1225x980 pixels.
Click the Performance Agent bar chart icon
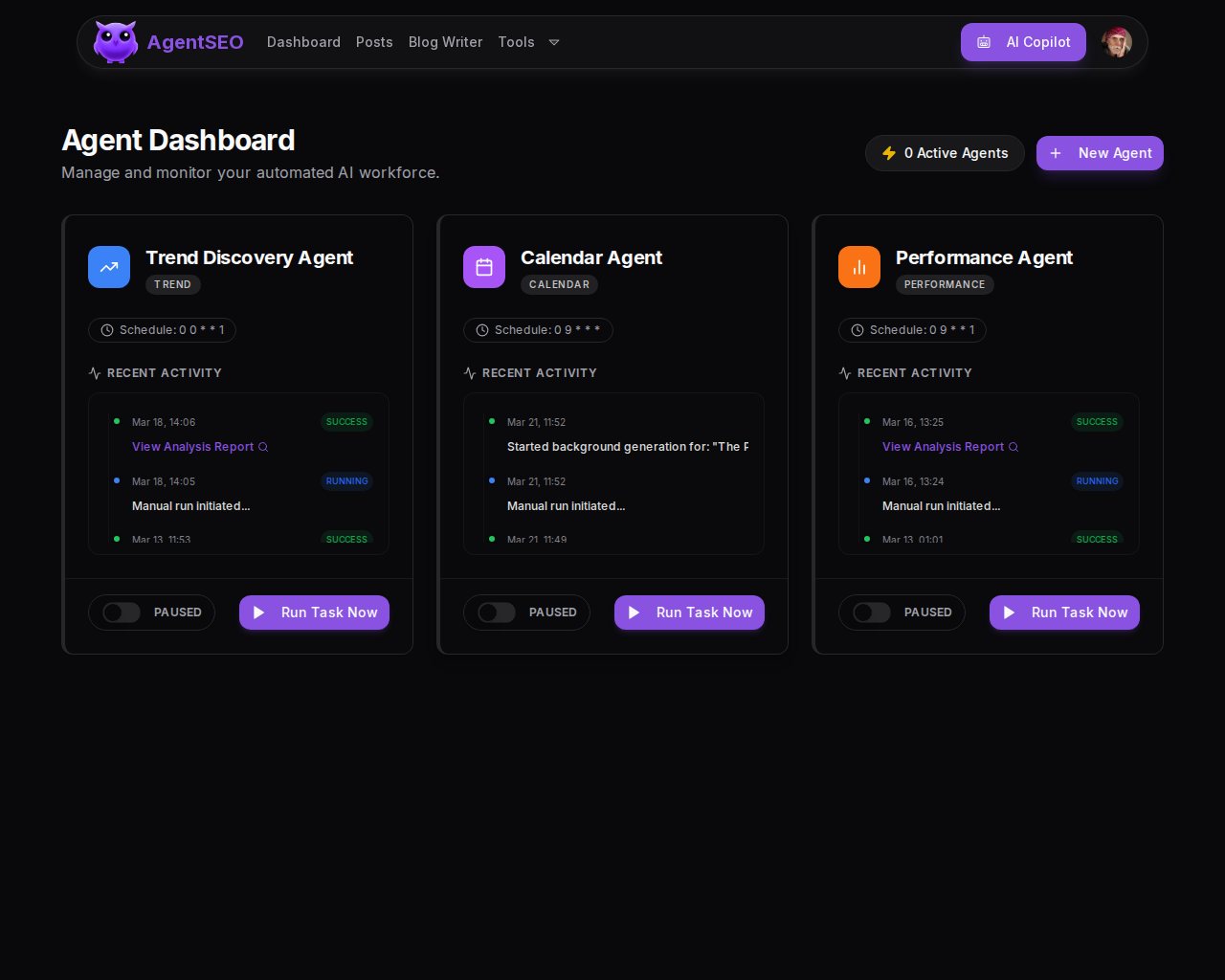pyautogui.click(x=858, y=267)
